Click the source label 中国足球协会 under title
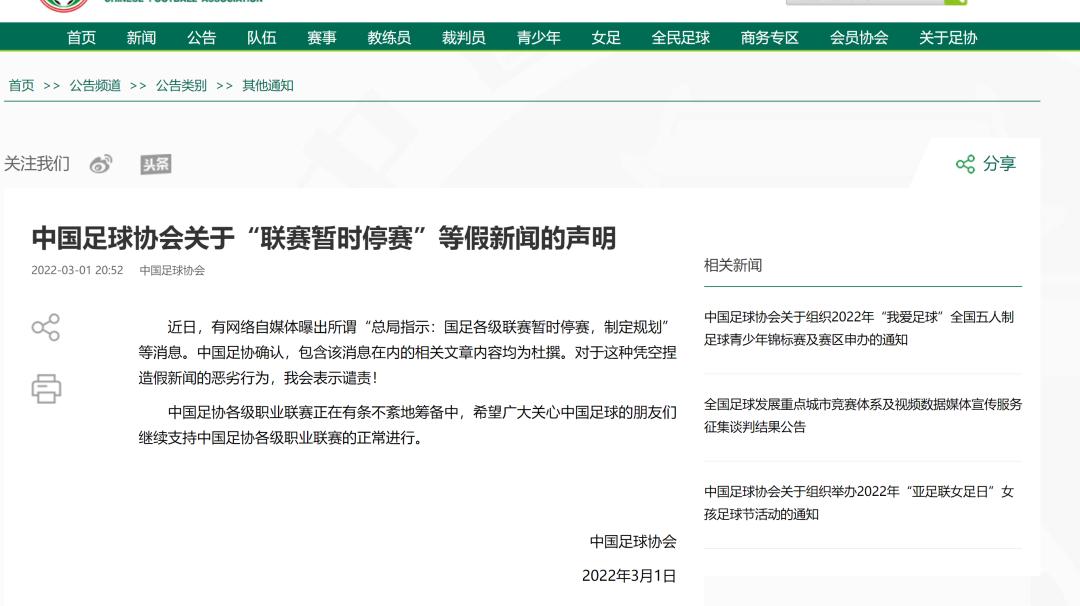 pos(172,271)
